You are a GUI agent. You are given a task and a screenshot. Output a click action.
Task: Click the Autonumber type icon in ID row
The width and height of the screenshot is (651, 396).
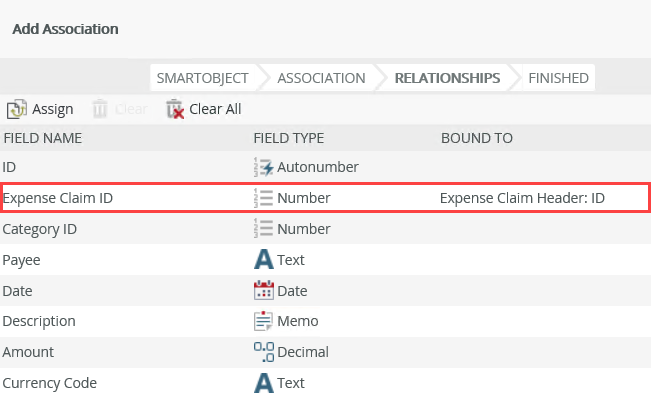click(264, 167)
